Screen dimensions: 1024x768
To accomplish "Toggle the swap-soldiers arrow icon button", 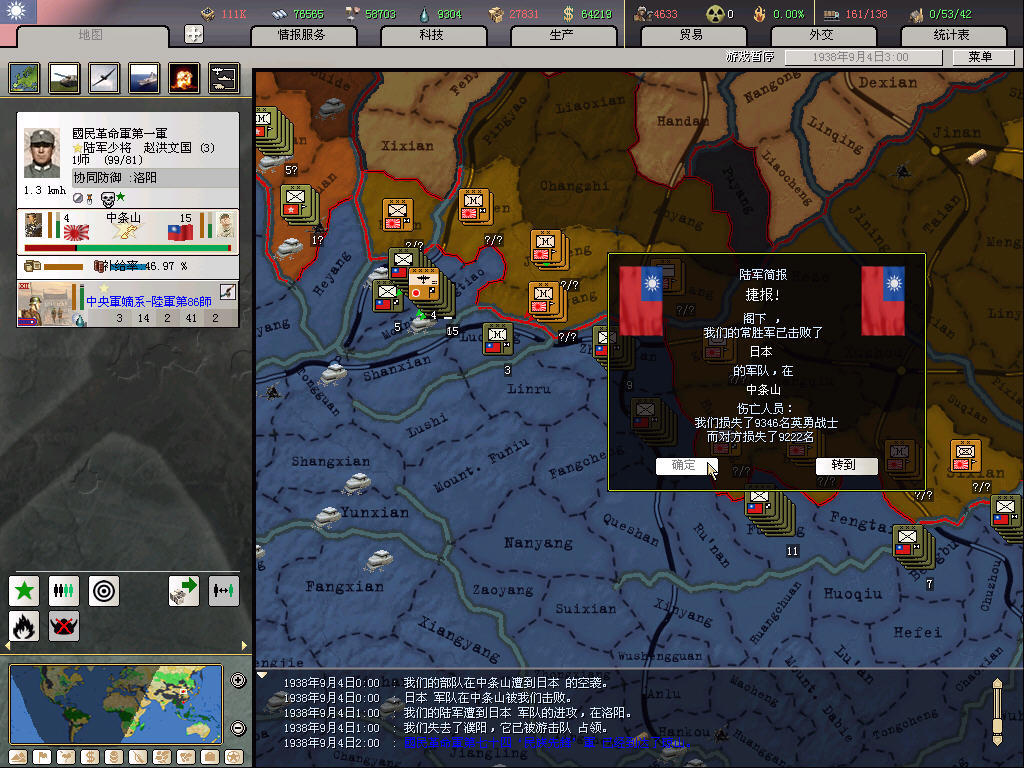I will pos(224,591).
